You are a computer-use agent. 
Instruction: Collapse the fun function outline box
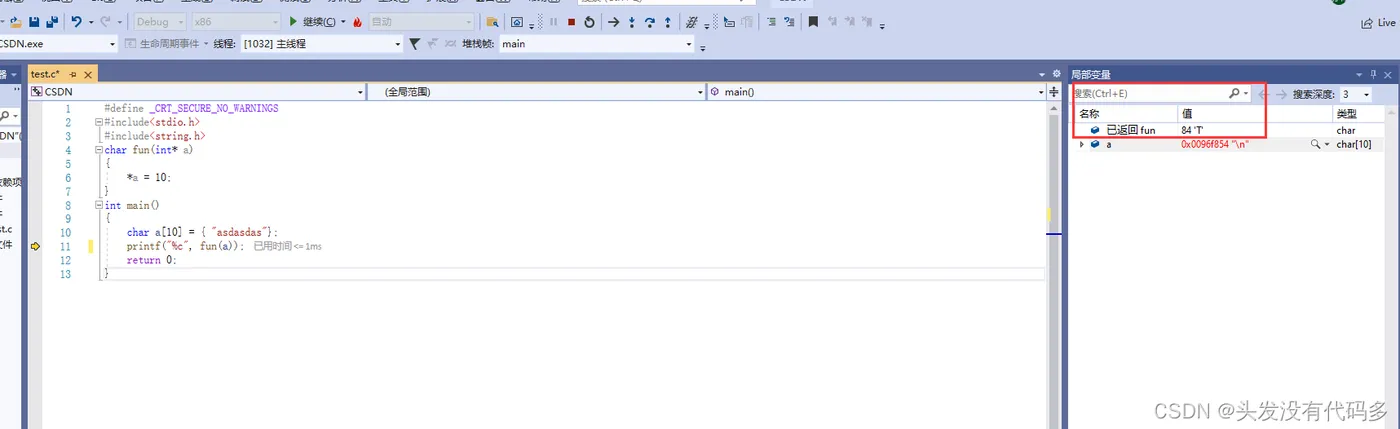98,150
